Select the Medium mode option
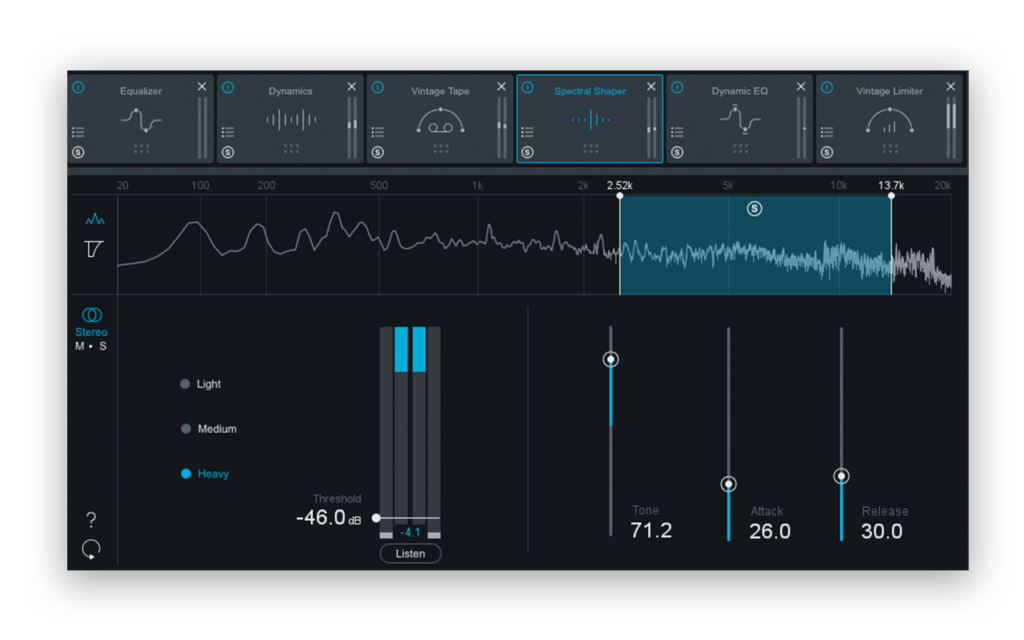This screenshot has height=640, width=1024. (209, 429)
